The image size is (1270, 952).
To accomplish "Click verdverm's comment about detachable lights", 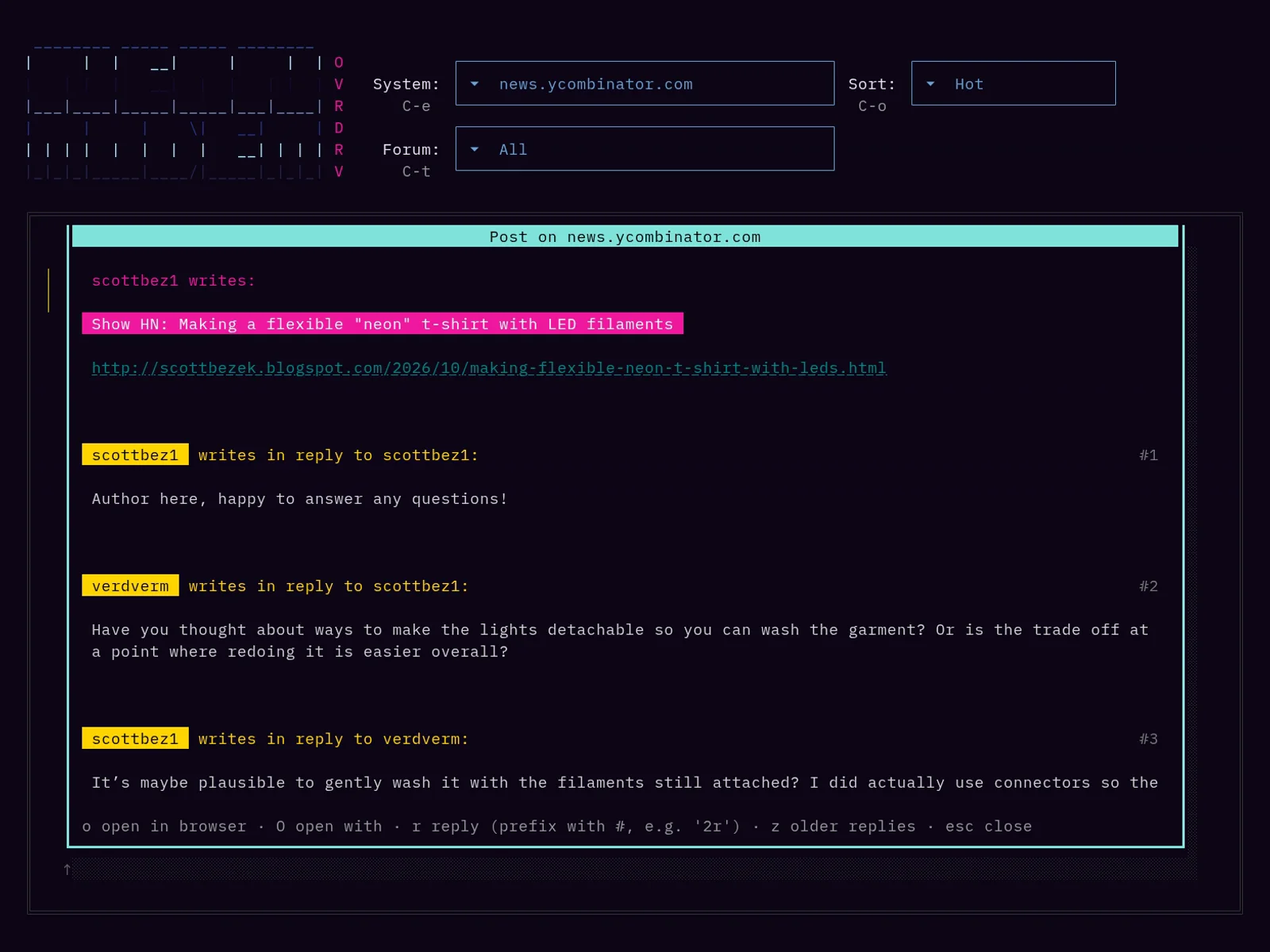I will click(620, 640).
